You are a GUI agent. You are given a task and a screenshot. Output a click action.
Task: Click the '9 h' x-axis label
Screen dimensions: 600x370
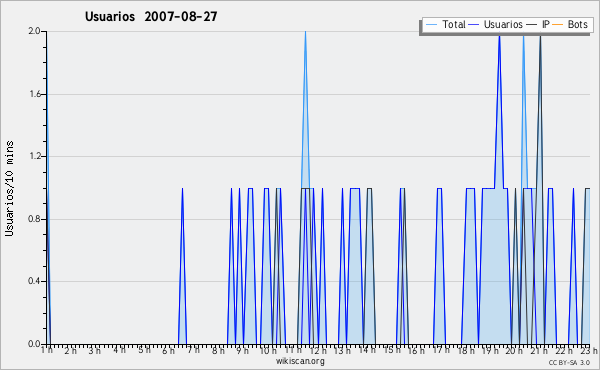[x=242, y=350]
